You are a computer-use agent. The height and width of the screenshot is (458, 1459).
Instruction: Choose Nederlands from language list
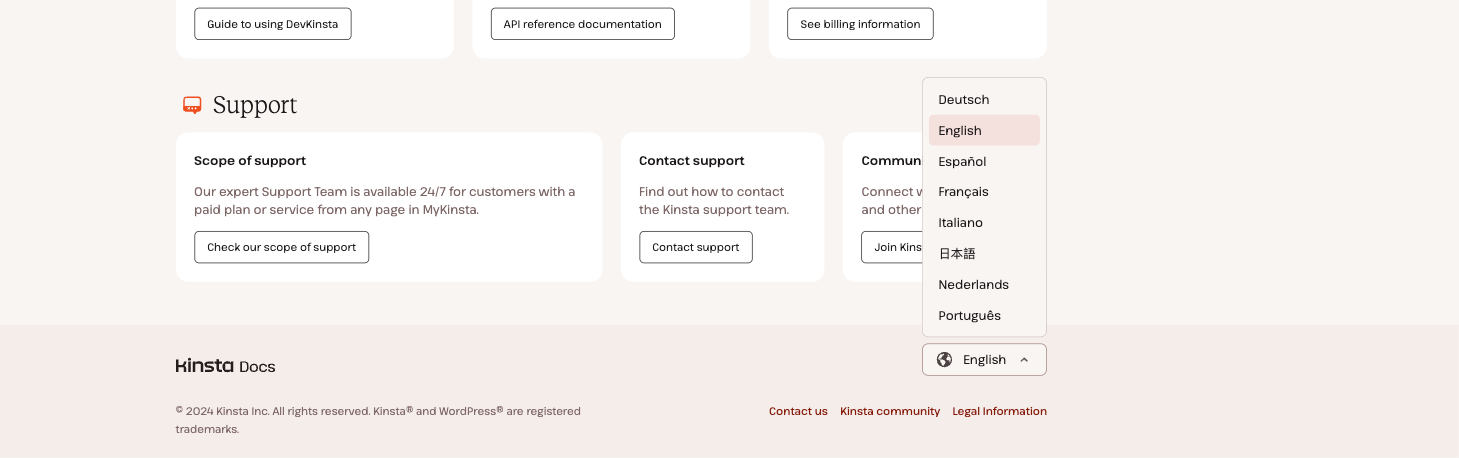point(973,285)
